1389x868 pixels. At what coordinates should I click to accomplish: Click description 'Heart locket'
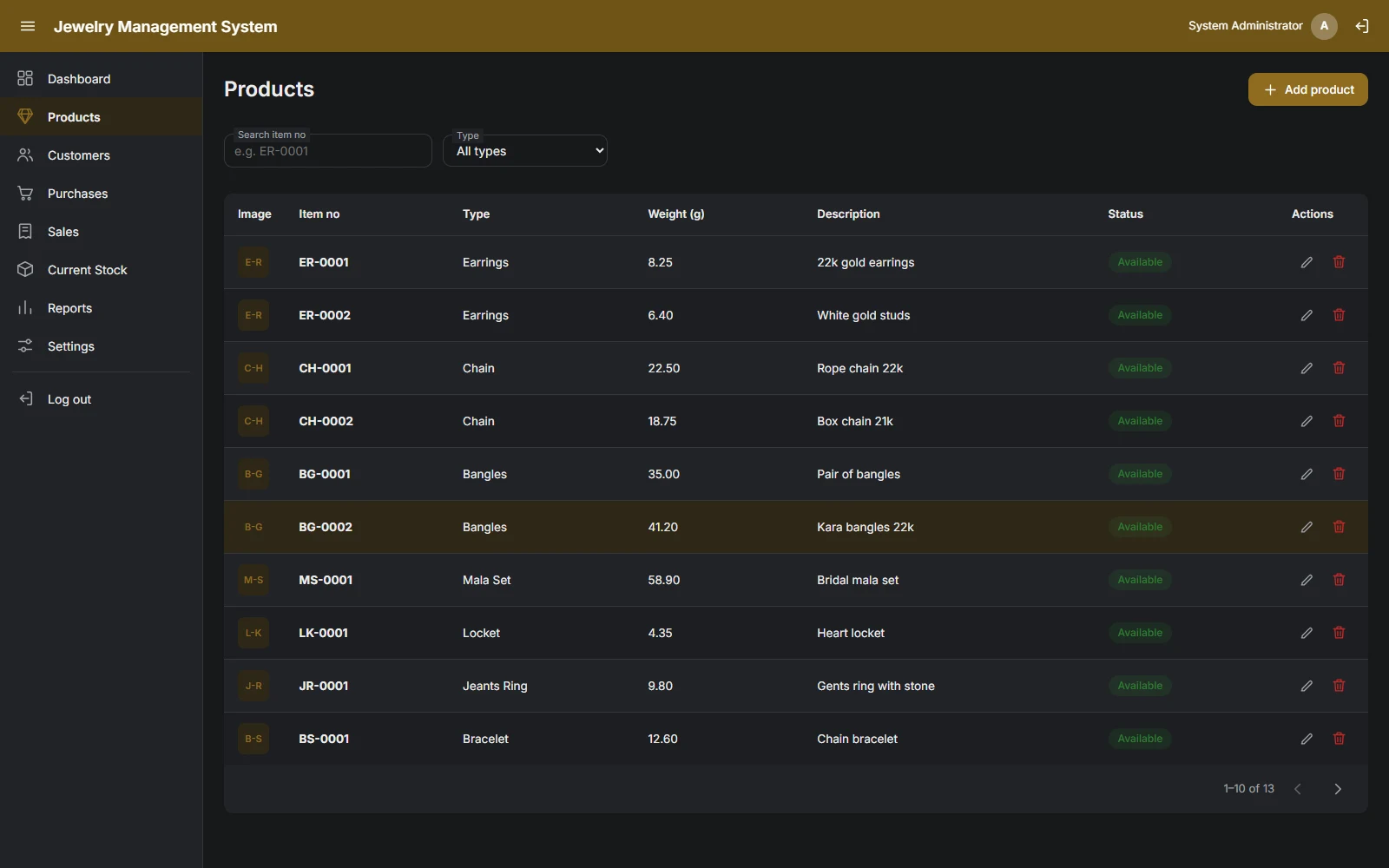point(851,633)
